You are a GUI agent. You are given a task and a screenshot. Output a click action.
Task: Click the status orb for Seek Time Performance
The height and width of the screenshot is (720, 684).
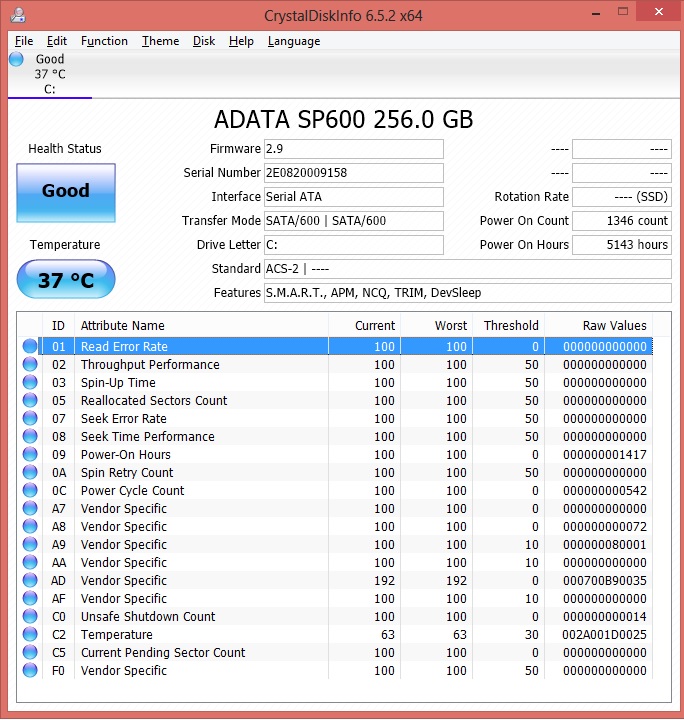[x=30, y=436]
